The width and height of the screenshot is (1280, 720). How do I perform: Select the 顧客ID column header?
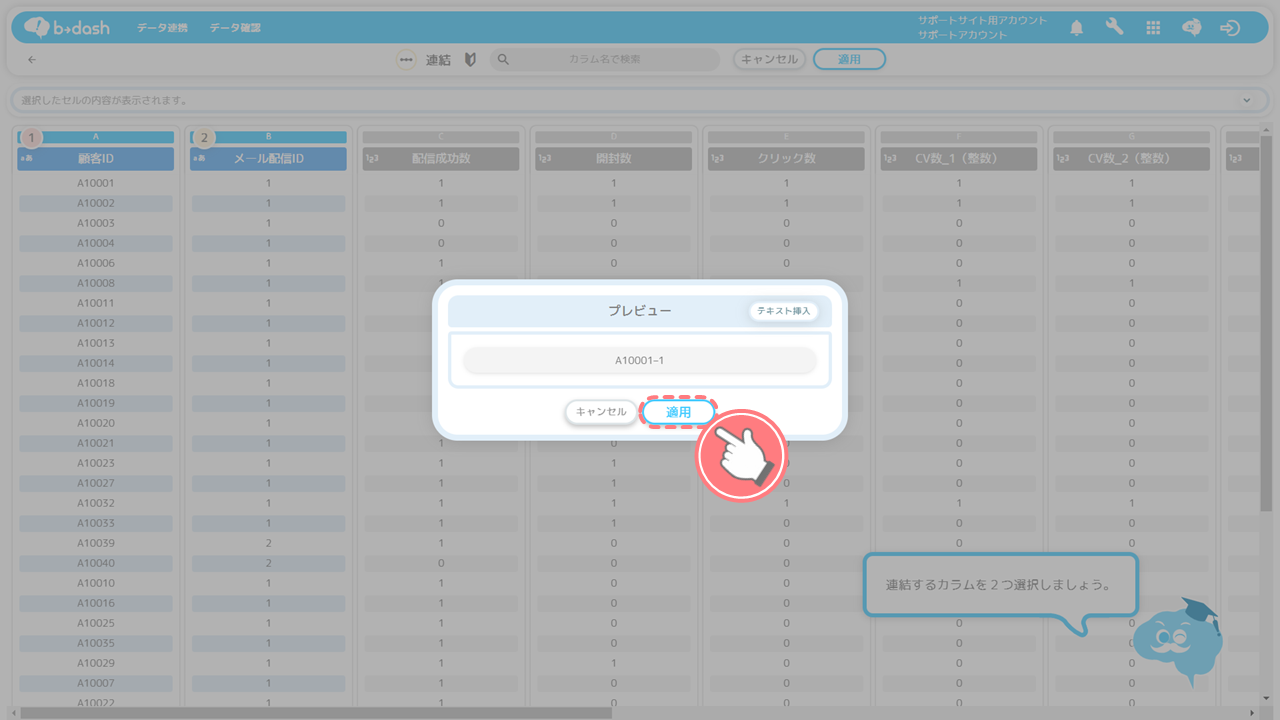click(x=96, y=158)
